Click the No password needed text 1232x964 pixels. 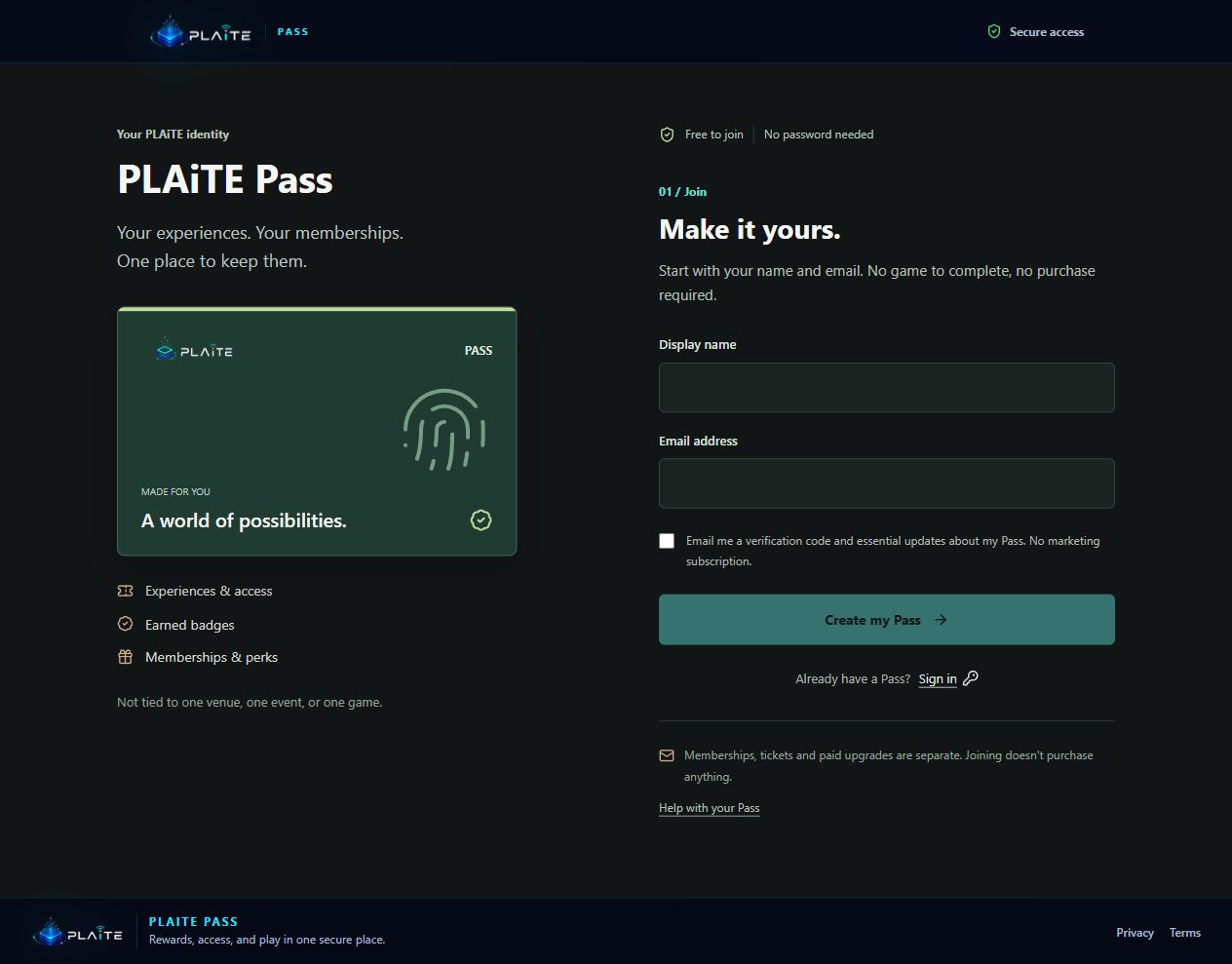click(x=819, y=135)
